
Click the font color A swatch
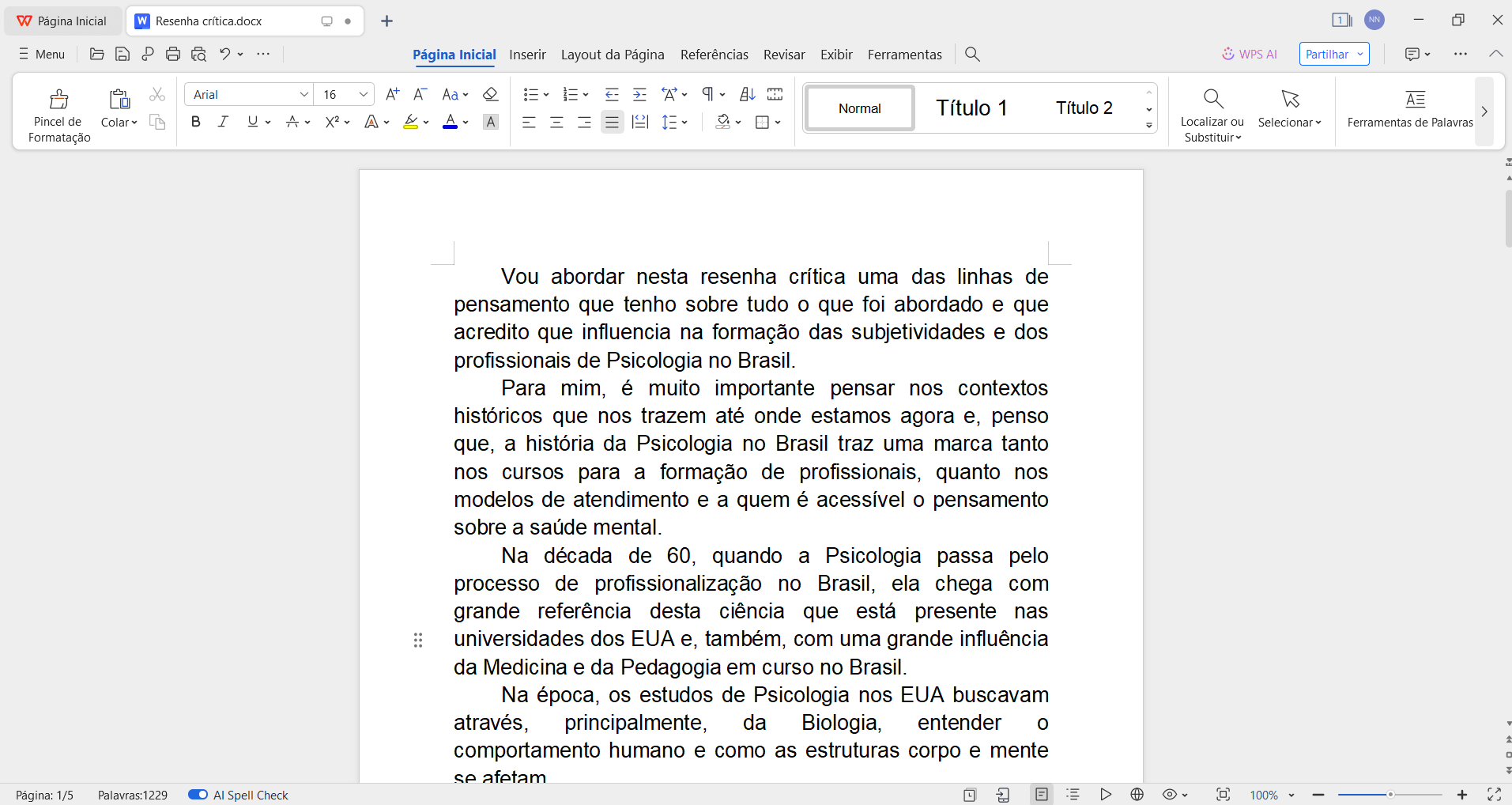click(450, 122)
